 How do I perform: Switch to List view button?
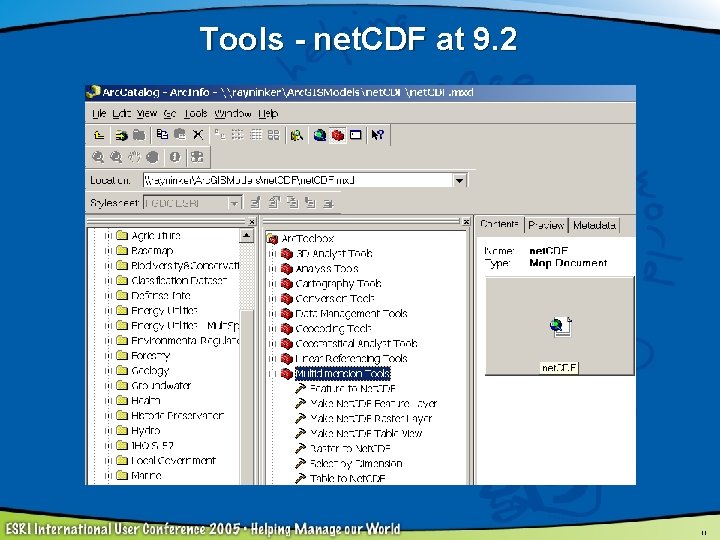click(237, 135)
